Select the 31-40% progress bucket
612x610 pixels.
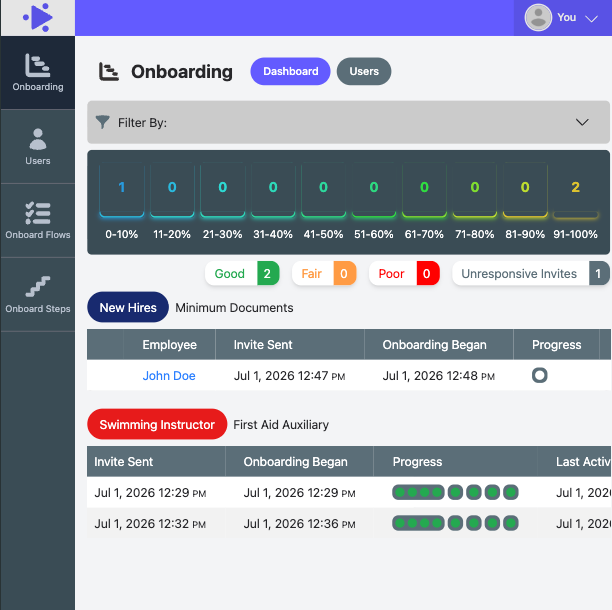tap(273, 202)
